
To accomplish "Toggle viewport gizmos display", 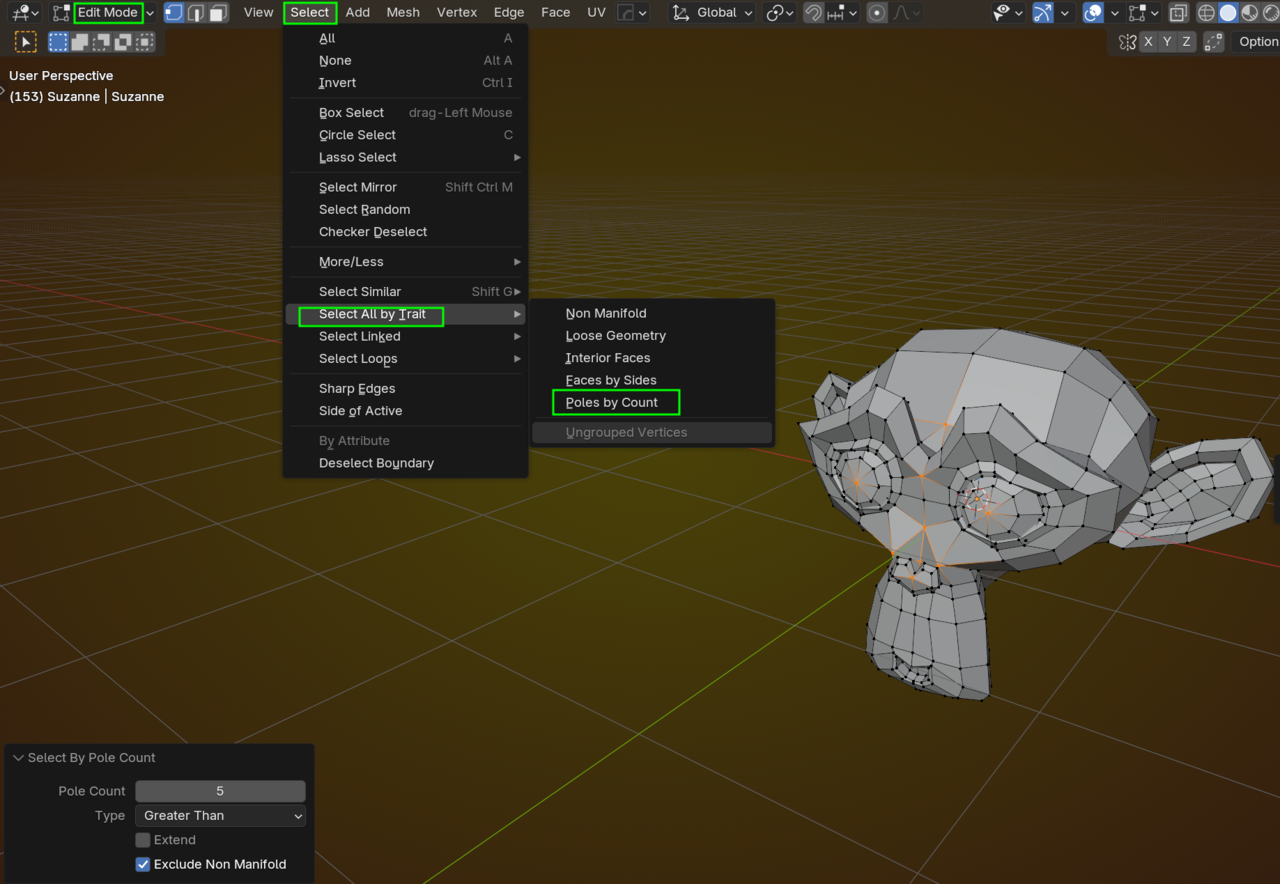I will [1042, 13].
